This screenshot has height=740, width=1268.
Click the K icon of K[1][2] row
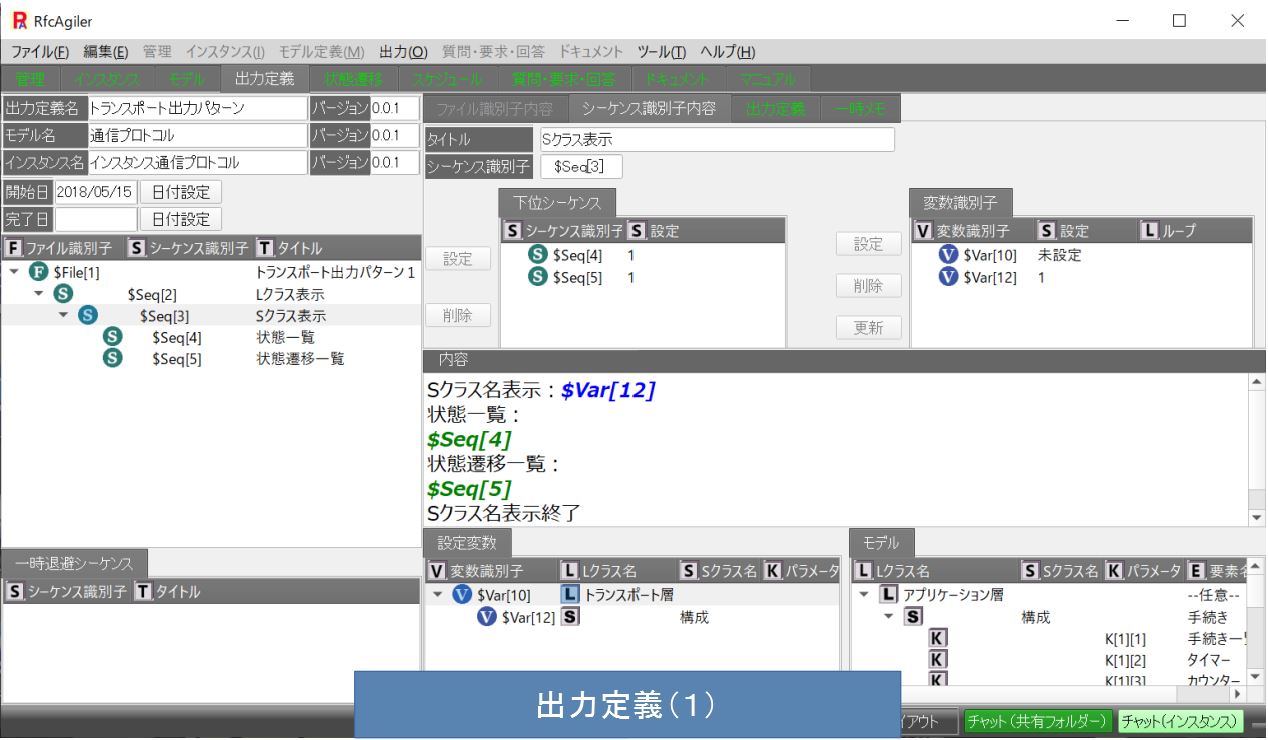[x=937, y=660]
